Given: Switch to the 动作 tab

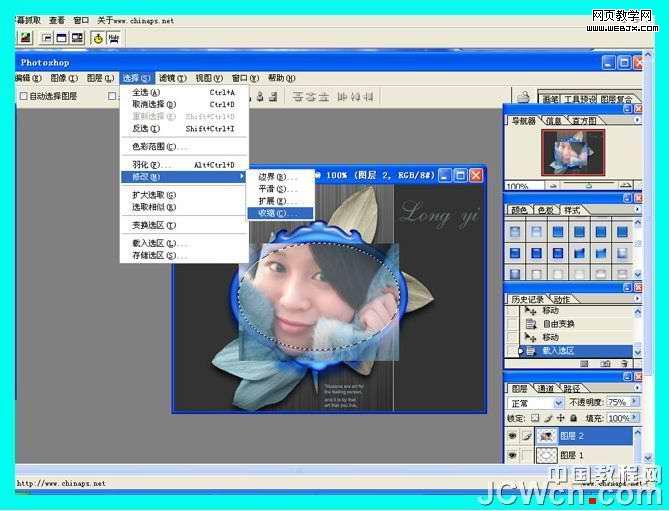Looking at the screenshot, I should 562,299.
